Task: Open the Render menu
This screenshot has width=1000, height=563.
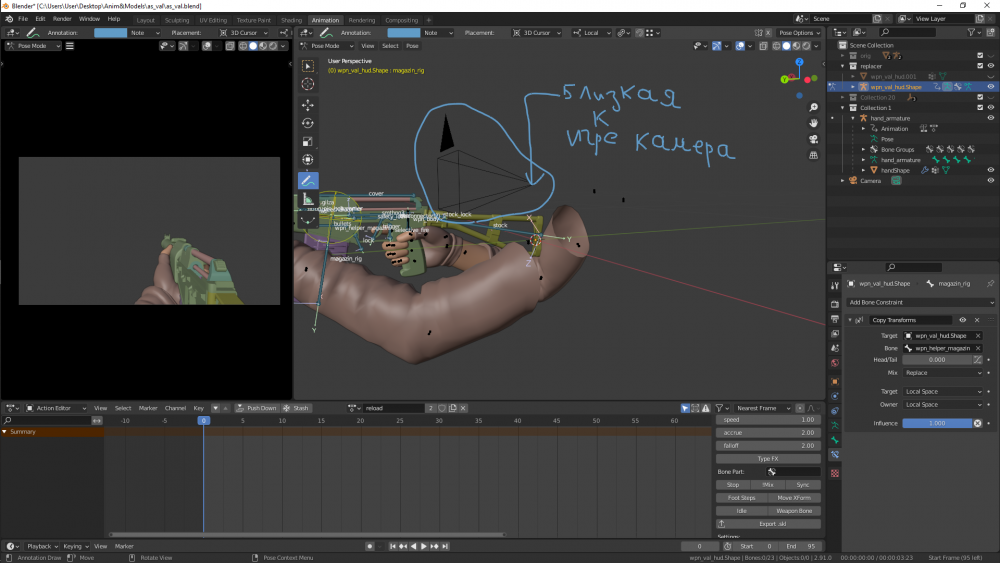Action: point(62,19)
